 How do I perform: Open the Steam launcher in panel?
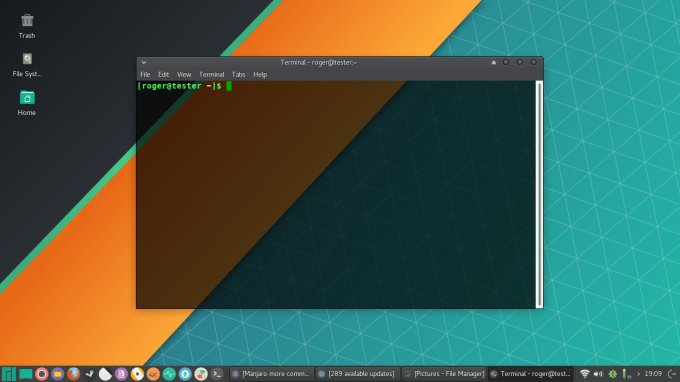pos(89,374)
